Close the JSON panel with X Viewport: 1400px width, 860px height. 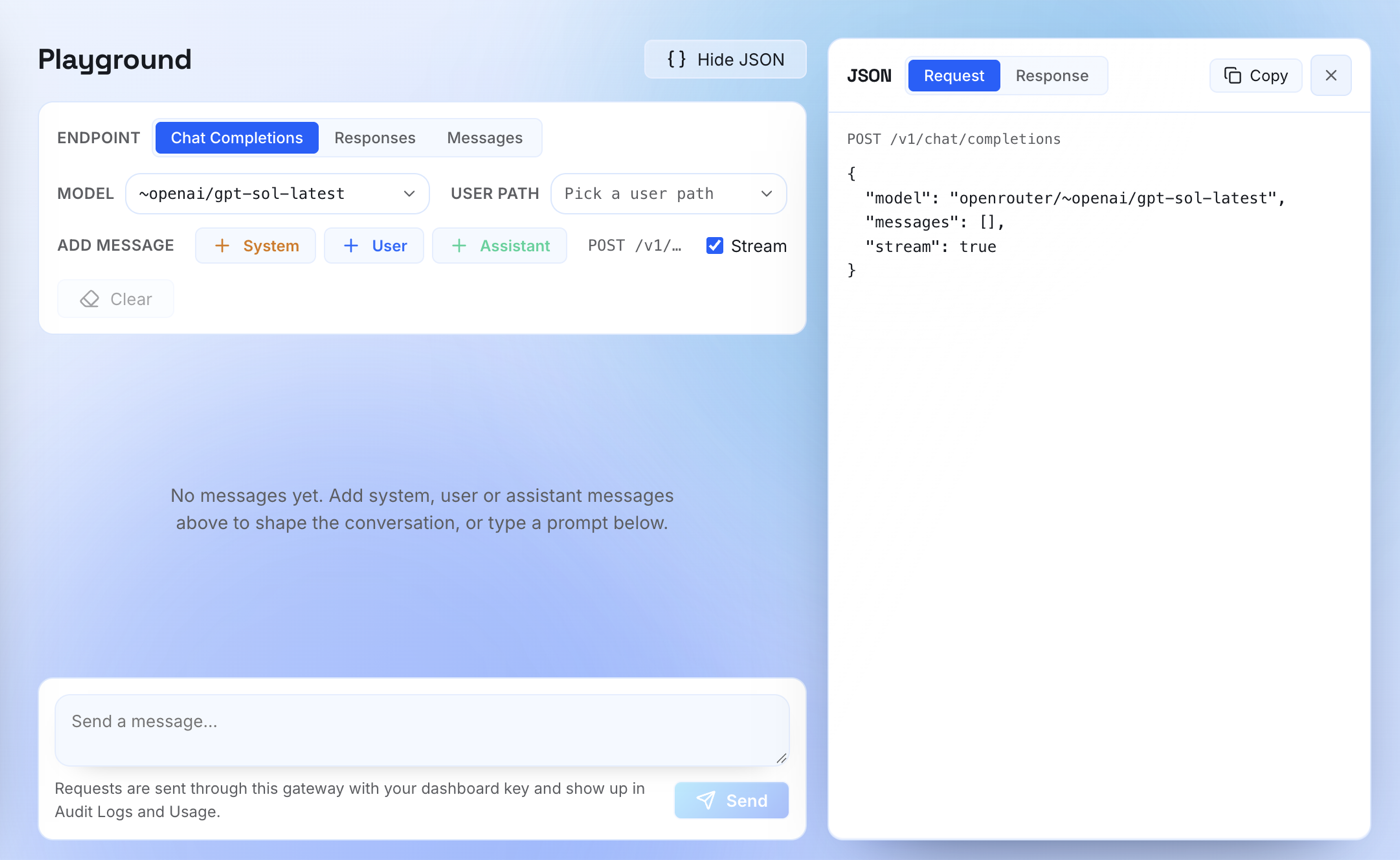point(1331,75)
